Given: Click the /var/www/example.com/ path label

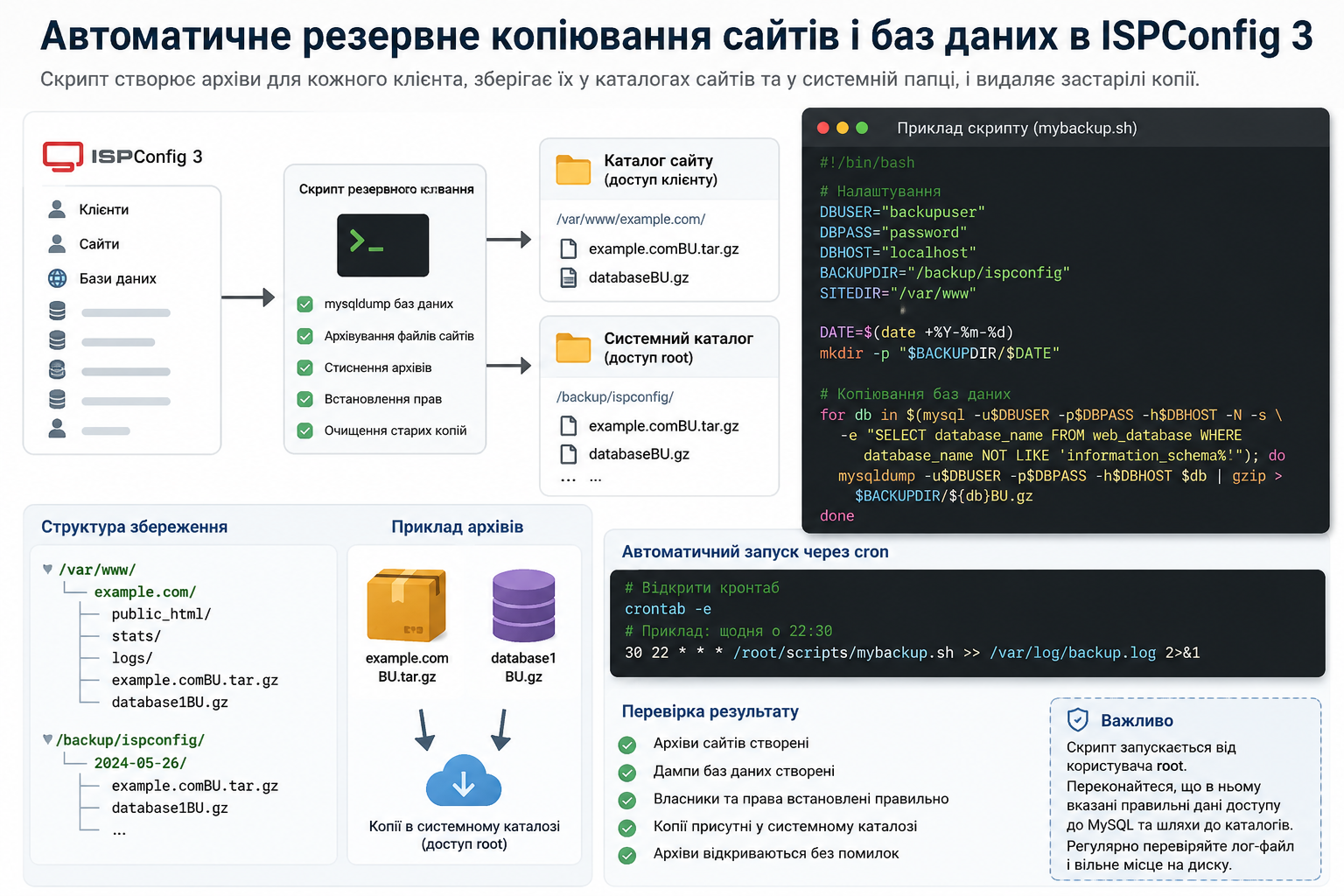Looking at the screenshot, I should point(631,219).
